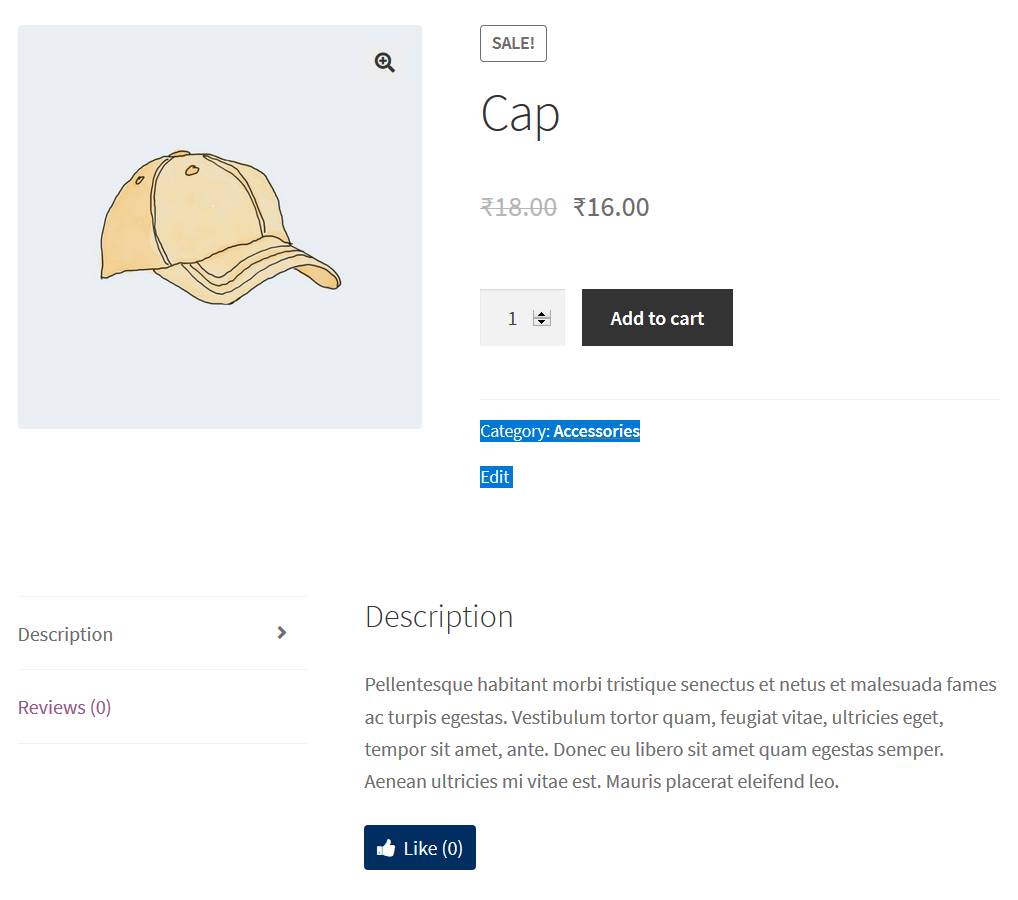Click the Pellentesque description paragraph
Viewport: 1018px width, 900px height.
point(680,733)
